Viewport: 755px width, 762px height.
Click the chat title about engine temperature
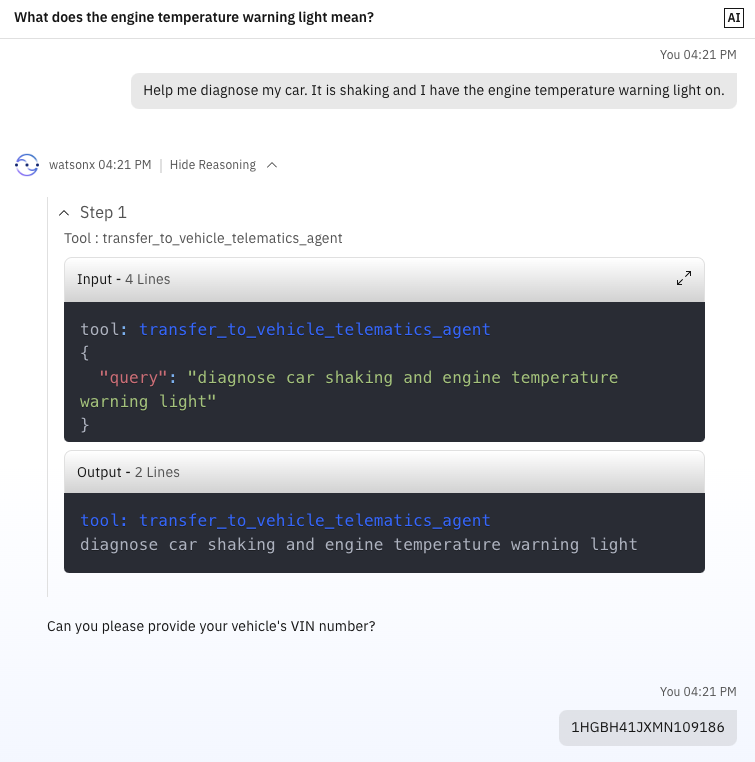pyautogui.click(x=194, y=17)
